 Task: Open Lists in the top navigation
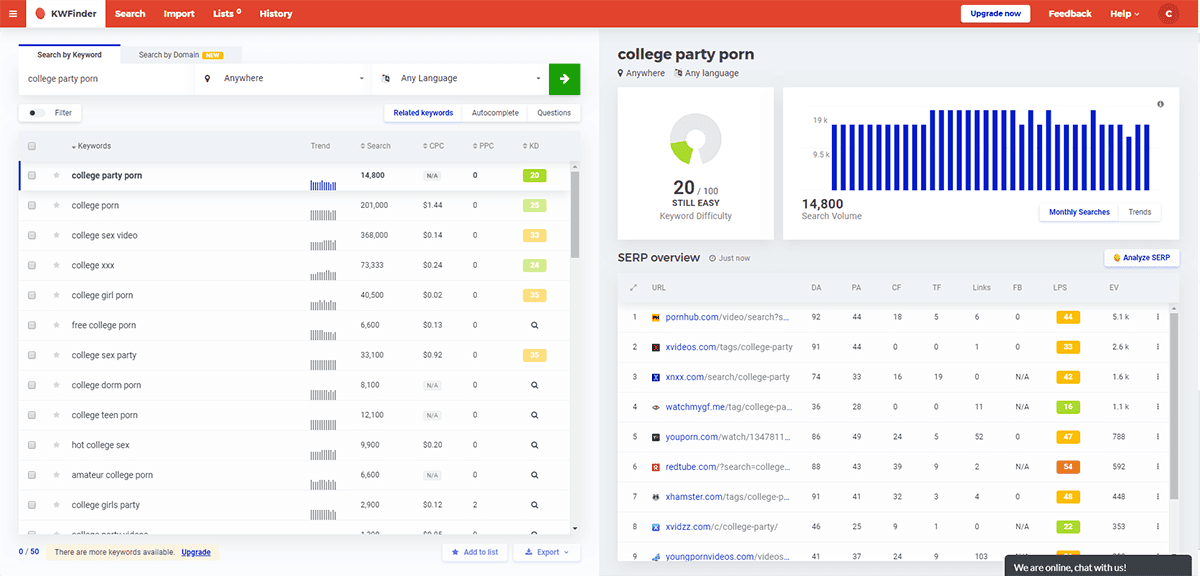(x=226, y=14)
